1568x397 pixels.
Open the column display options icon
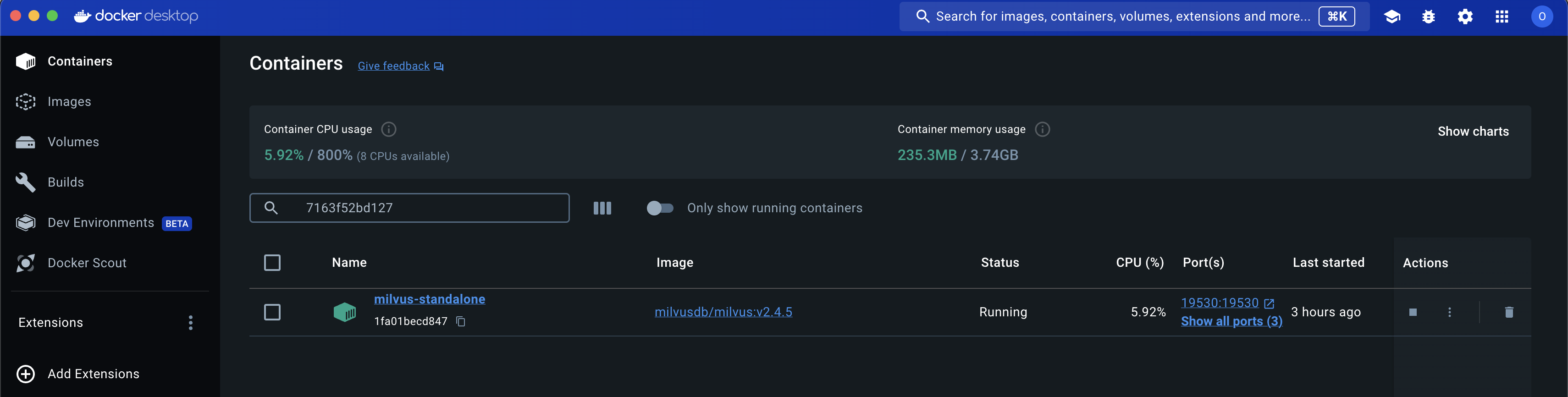click(602, 208)
